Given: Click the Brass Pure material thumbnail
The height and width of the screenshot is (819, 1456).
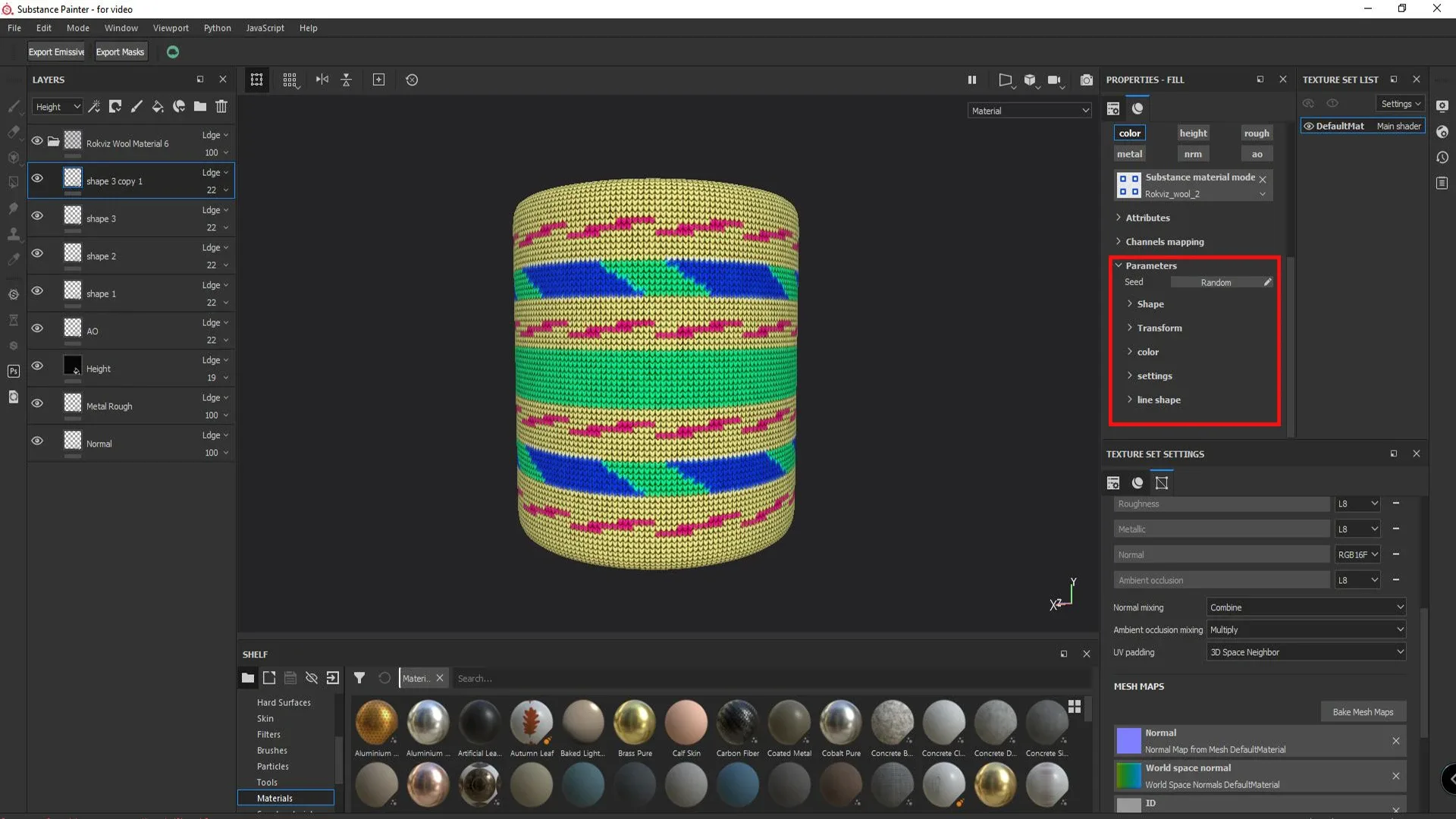Looking at the screenshot, I should 633,721.
